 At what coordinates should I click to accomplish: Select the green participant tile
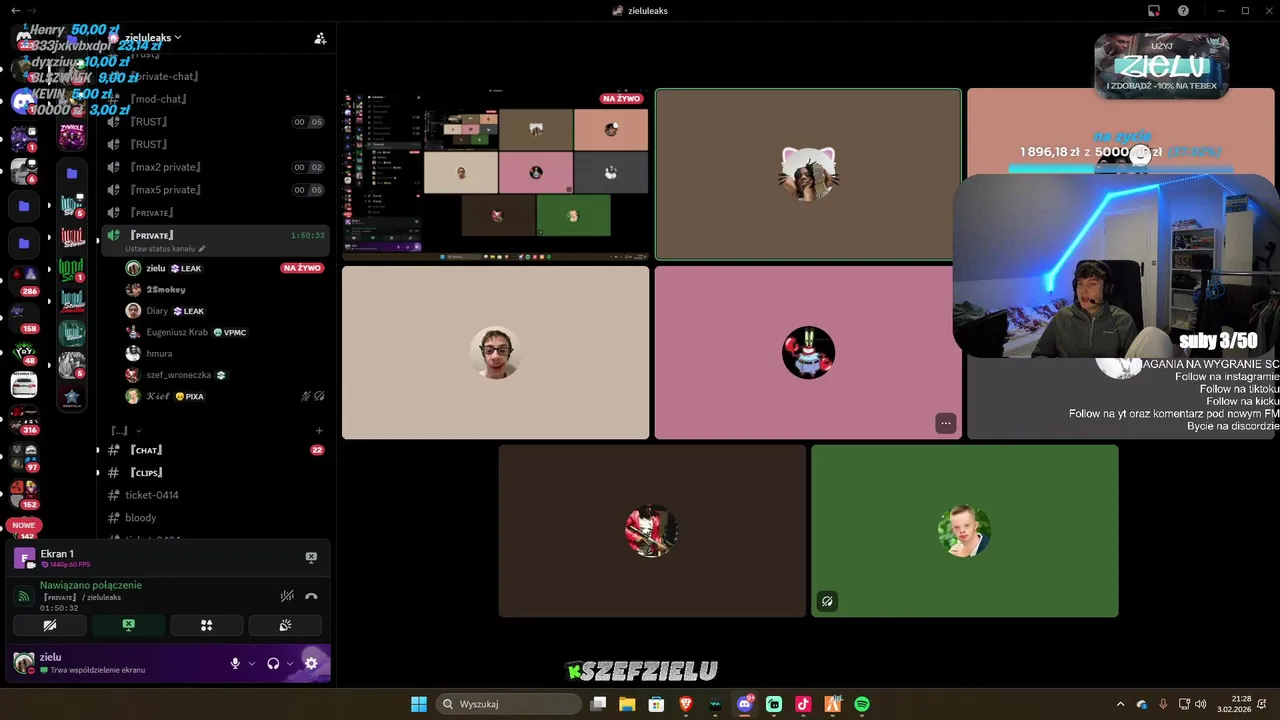click(x=964, y=530)
